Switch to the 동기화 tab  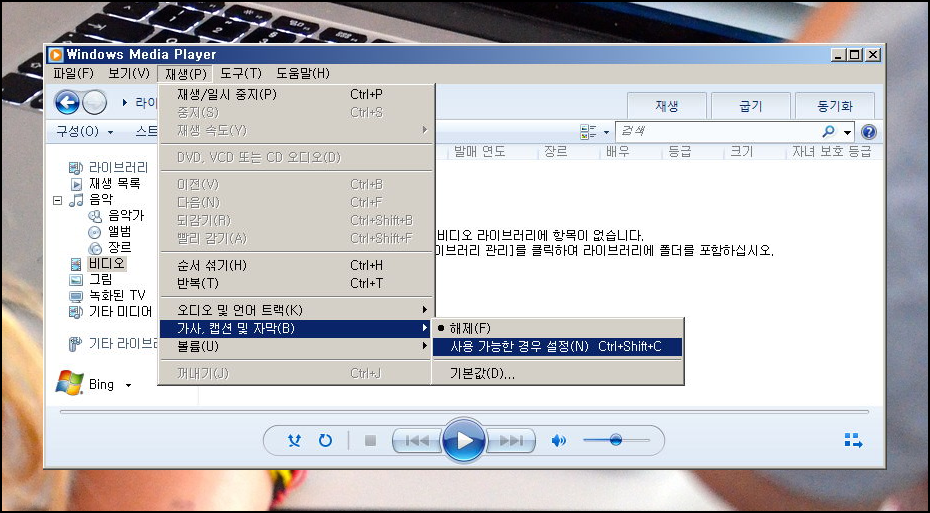pyautogui.click(x=835, y=106)
